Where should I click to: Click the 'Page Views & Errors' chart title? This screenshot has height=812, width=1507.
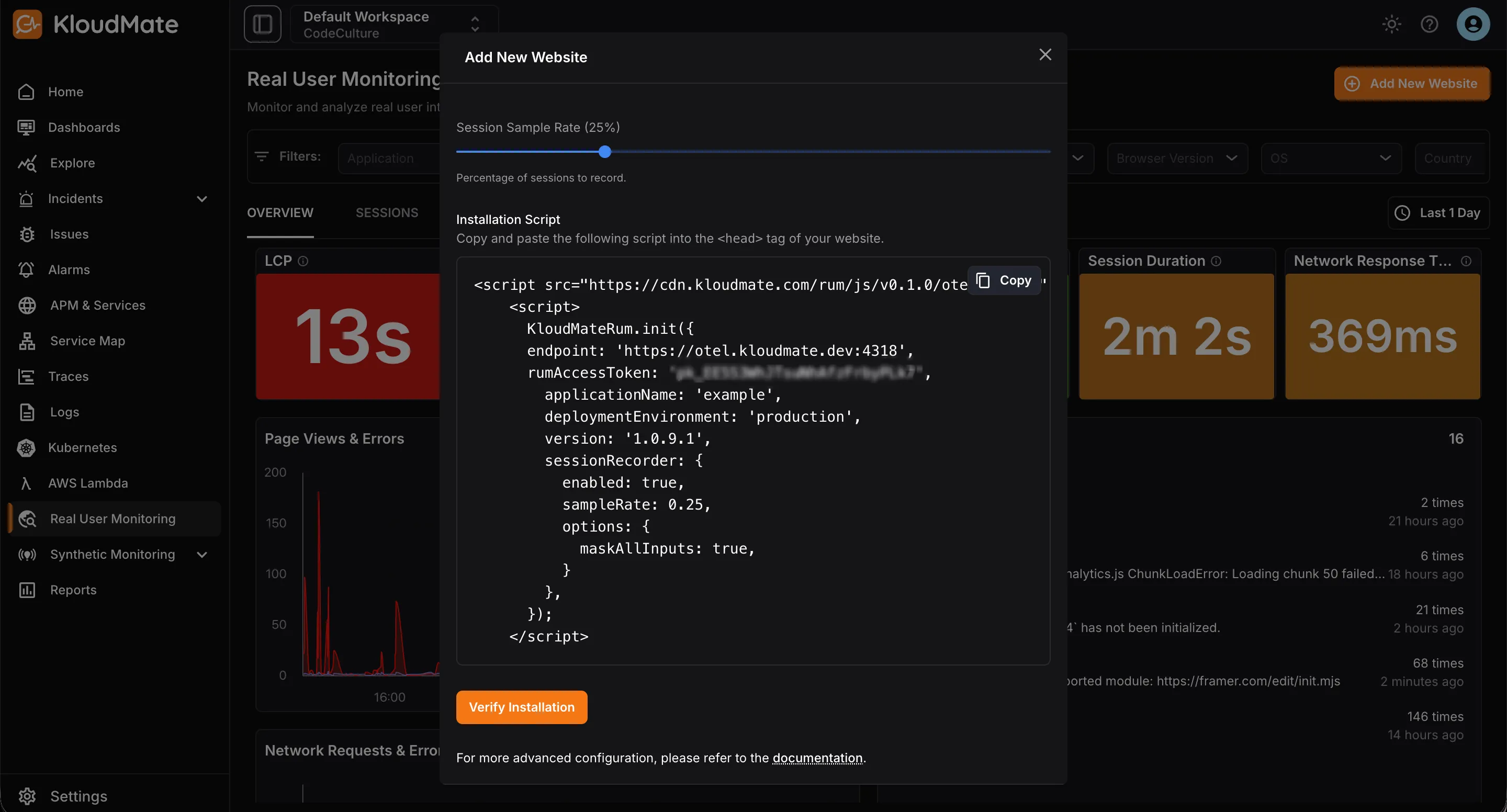(x=335, y=439)
